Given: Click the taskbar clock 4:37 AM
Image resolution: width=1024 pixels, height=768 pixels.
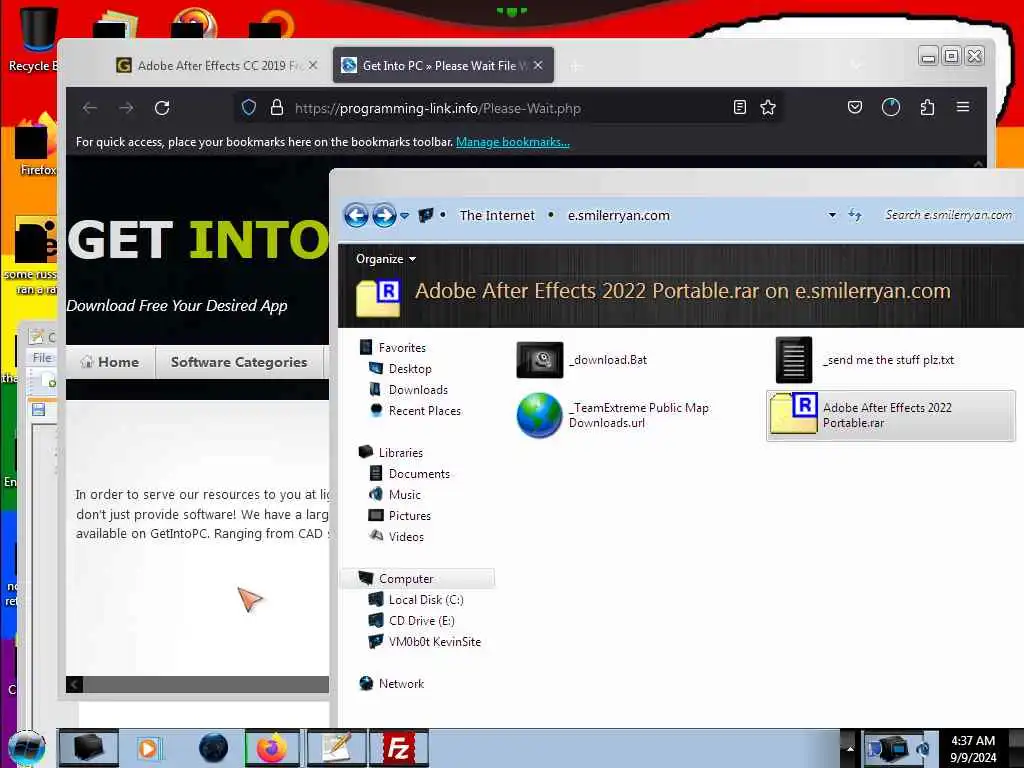Looking at the screenshot, I should [973, 748].
